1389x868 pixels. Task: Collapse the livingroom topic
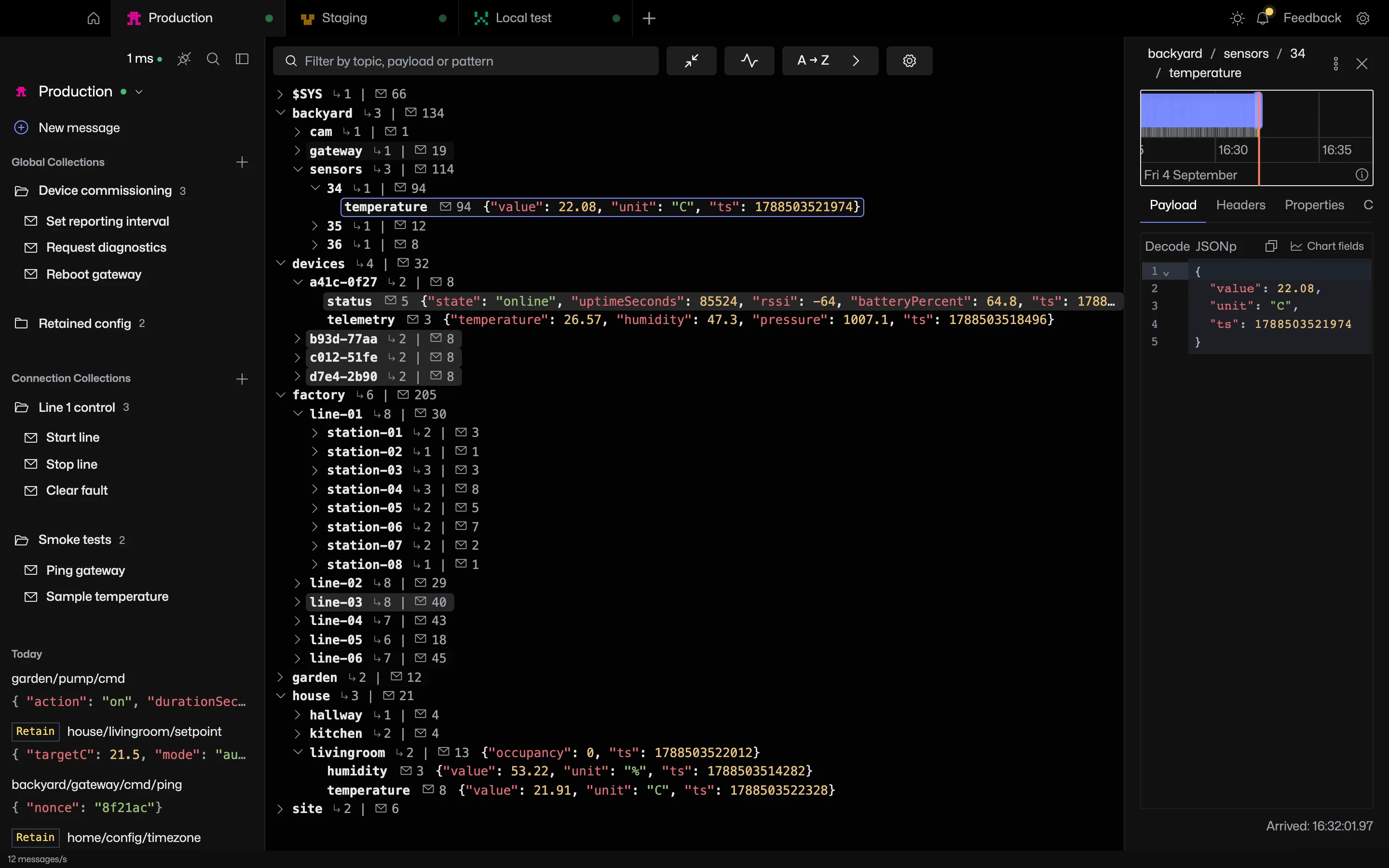pyautogui.click(x=297, y=753)
